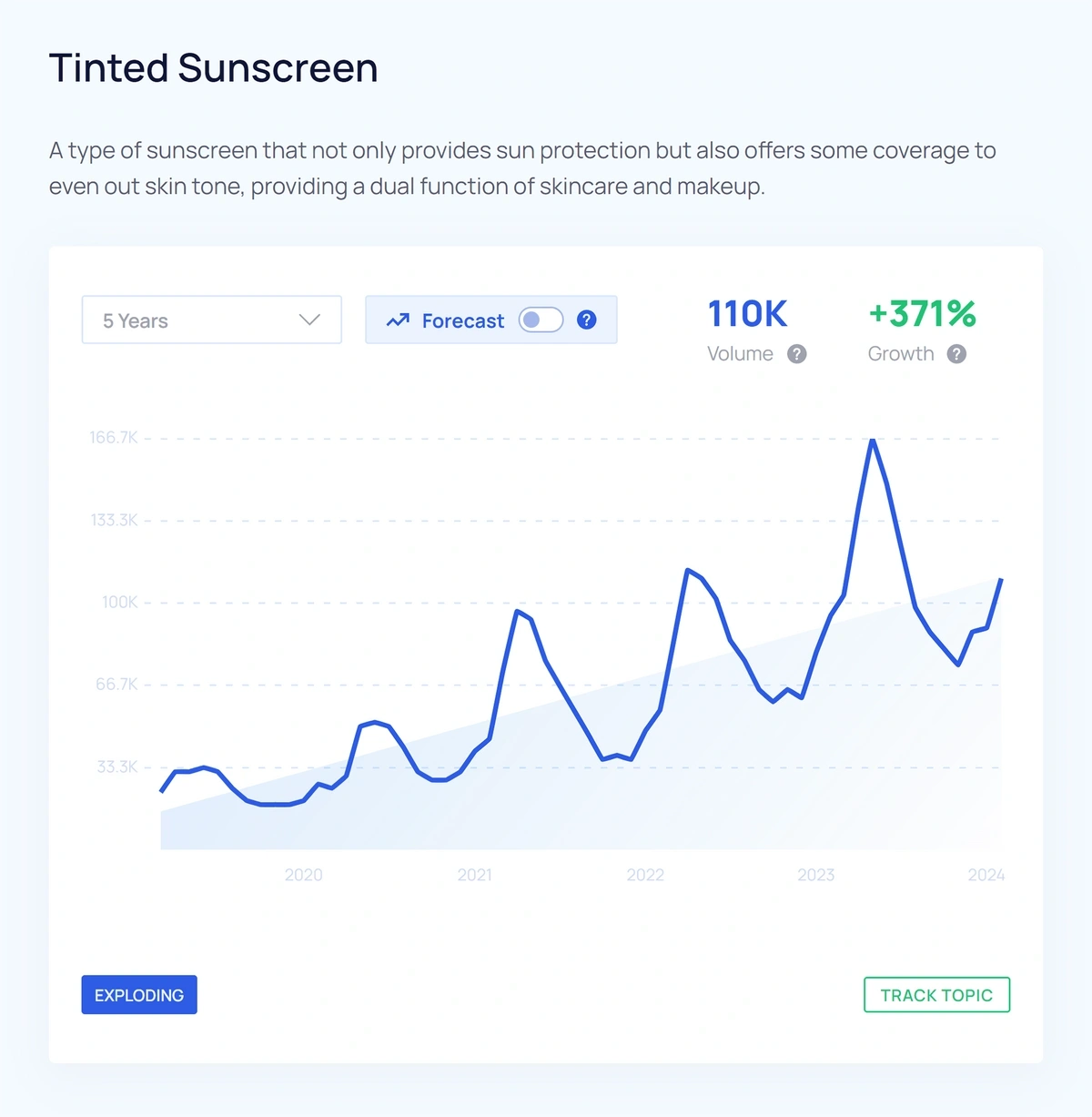Screen dimensions: 1092x1117
Task: Click the 2024 year label
Action: [x=986, y=875]
